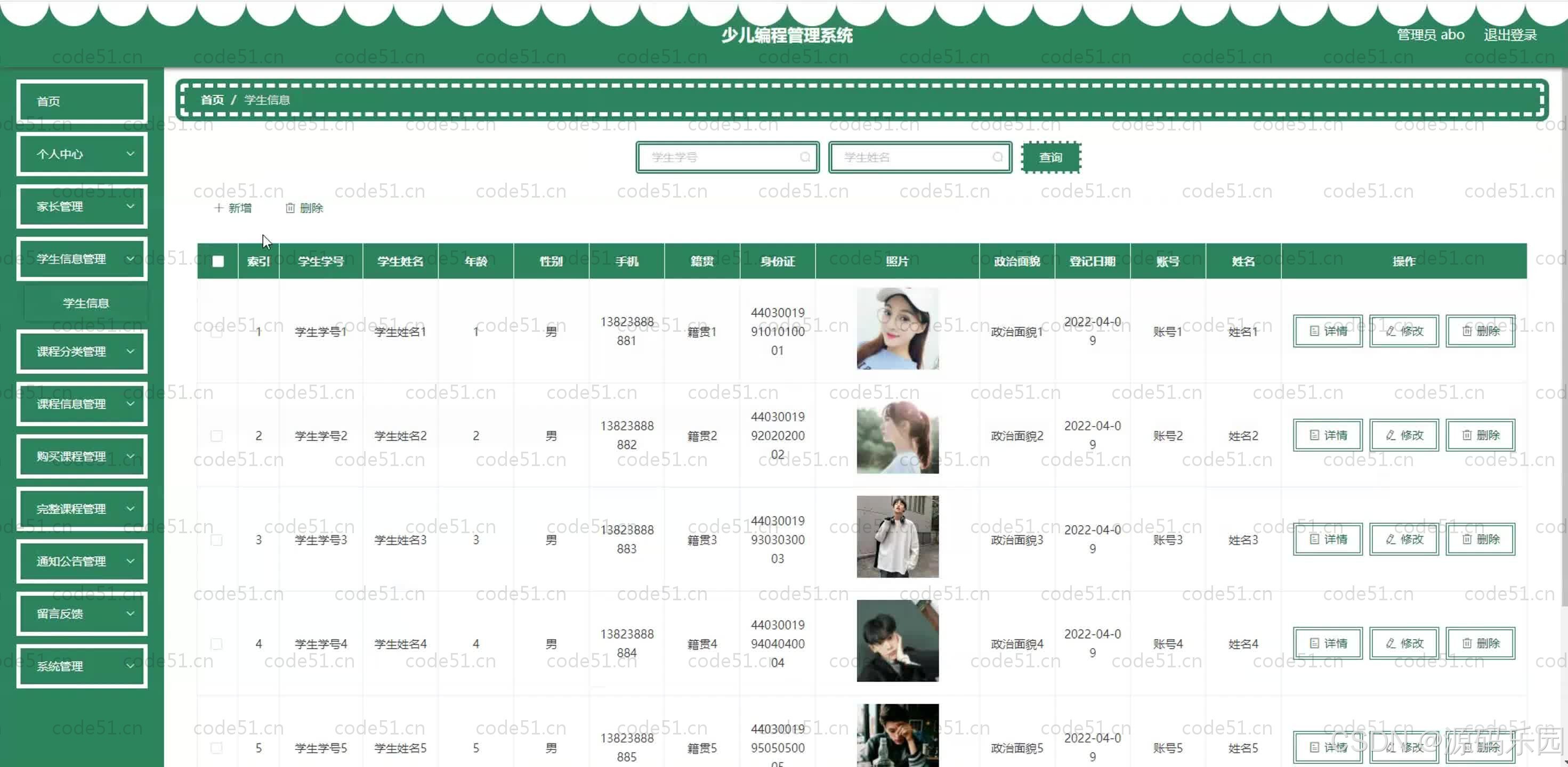Expand the 家长管理 sidebar menu
This screenshot has width=1568, height=767.
(x=82, y=206)
